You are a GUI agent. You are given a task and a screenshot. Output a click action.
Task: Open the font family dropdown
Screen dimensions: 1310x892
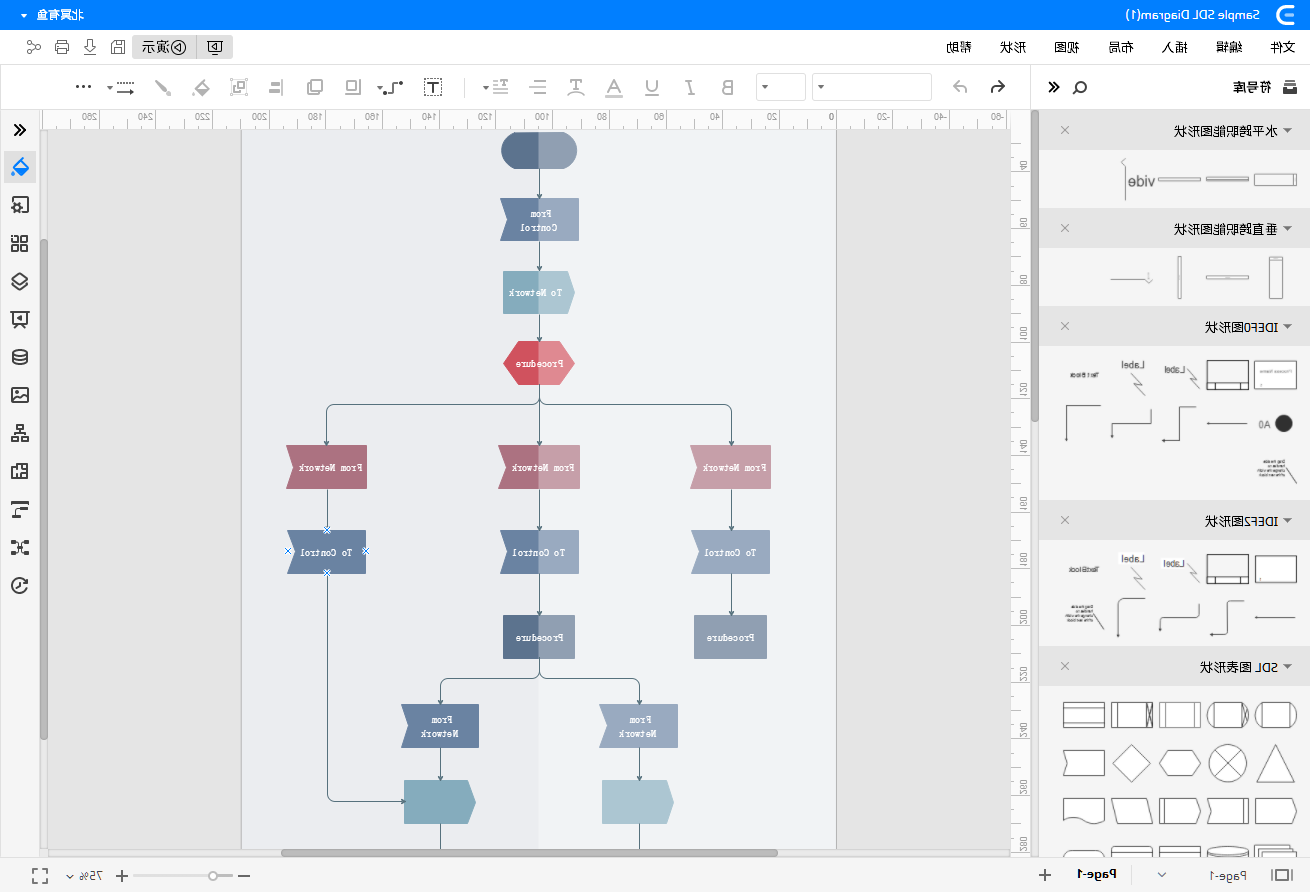click(x=872, y=87)
